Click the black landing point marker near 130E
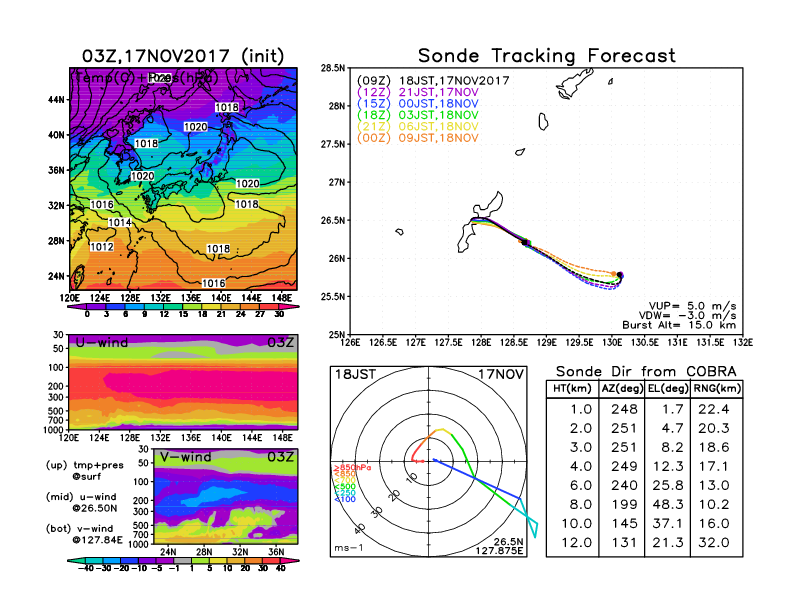 click(620, 275)
